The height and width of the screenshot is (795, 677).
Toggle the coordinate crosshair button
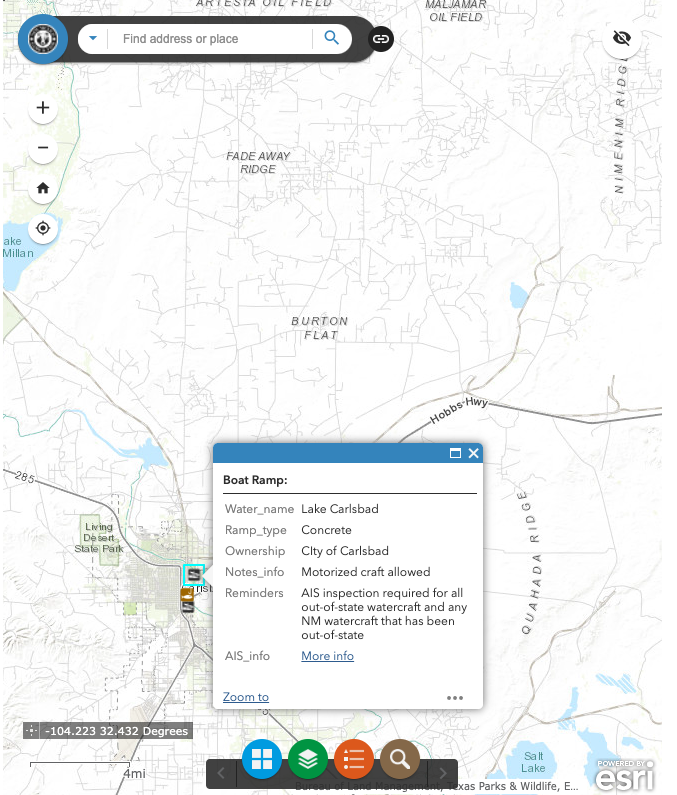[x=31, y=731]
